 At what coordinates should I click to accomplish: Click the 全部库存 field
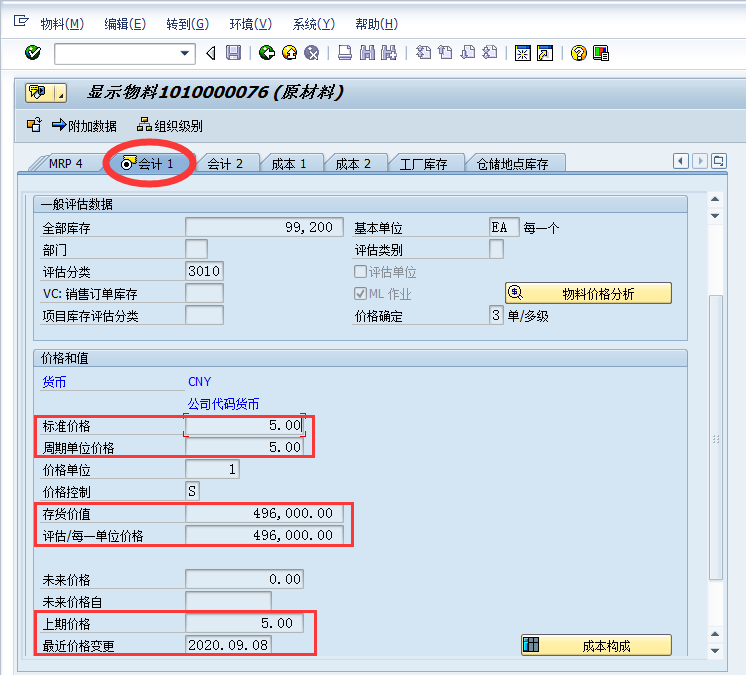264,227
